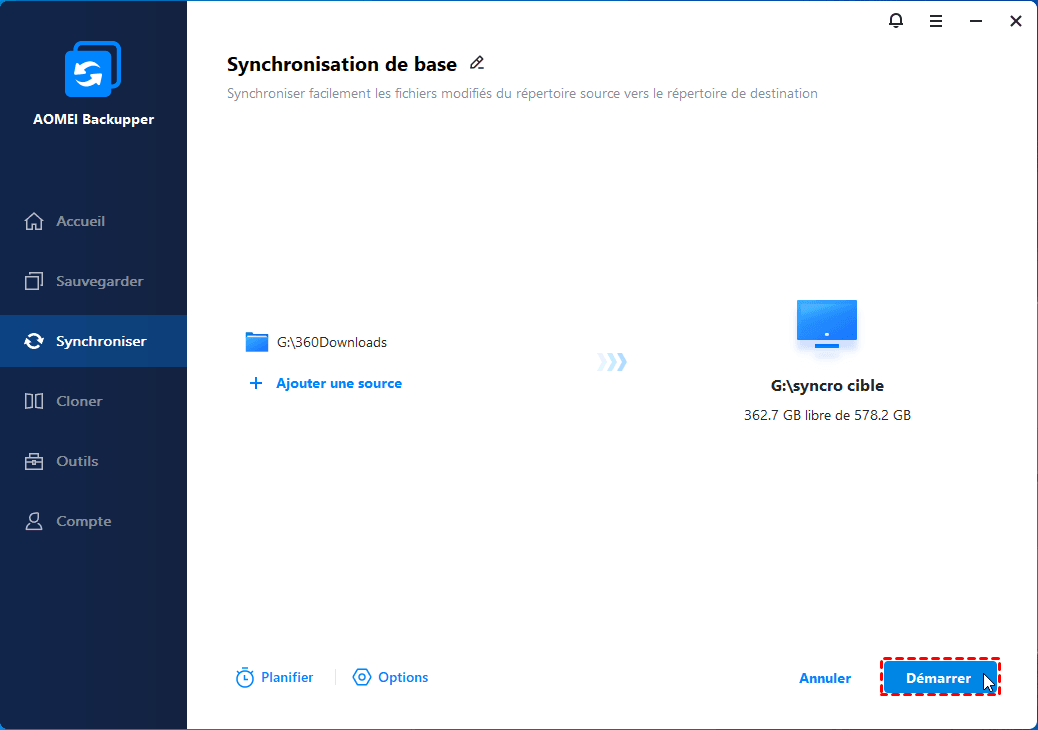Screen dimensions: 1038x730
Task: Minimize the AOMEI Backupper window
Action: tap(976, 21)
